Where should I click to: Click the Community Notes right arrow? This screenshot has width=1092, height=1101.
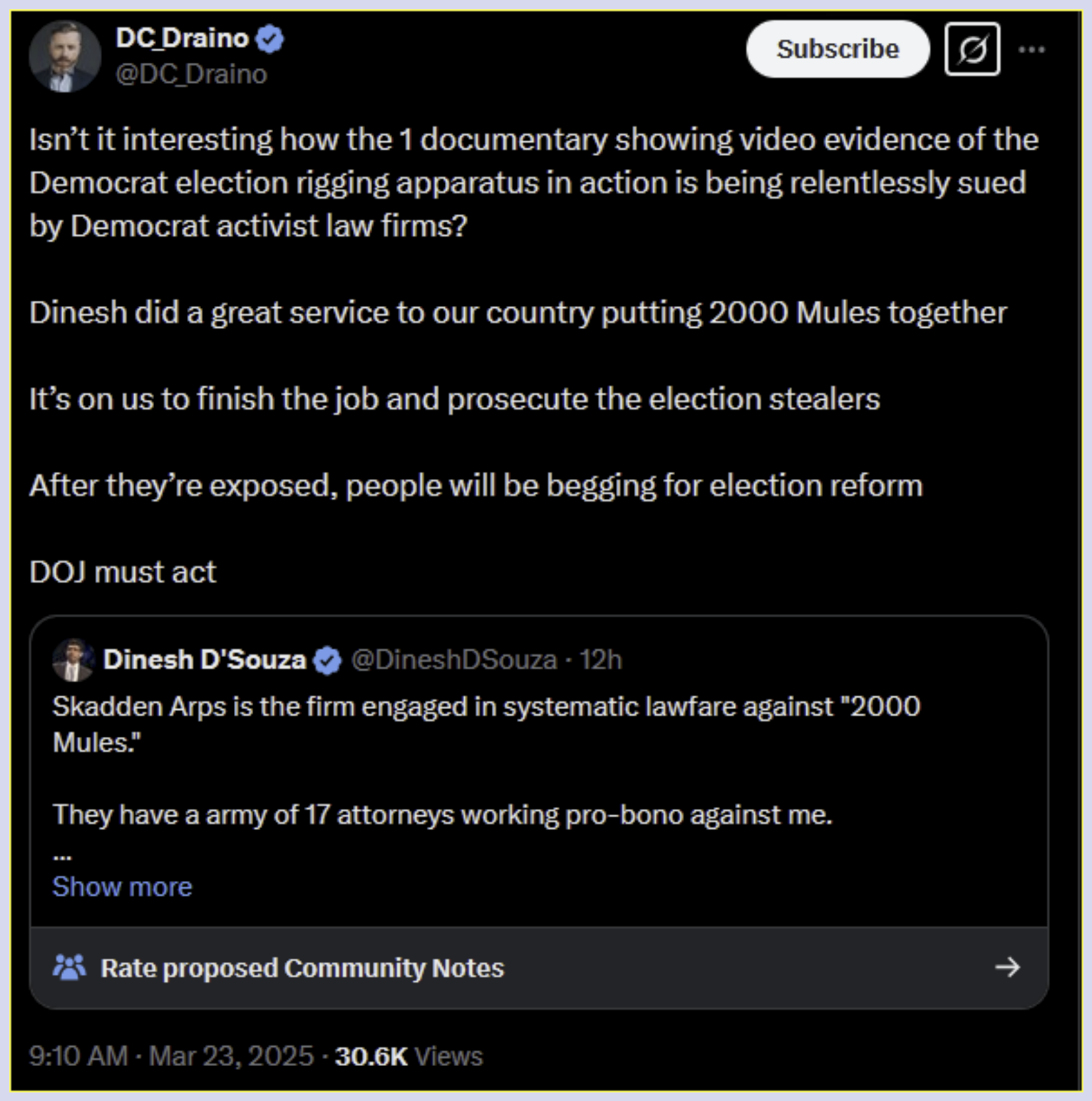[x=1007, y=968]
